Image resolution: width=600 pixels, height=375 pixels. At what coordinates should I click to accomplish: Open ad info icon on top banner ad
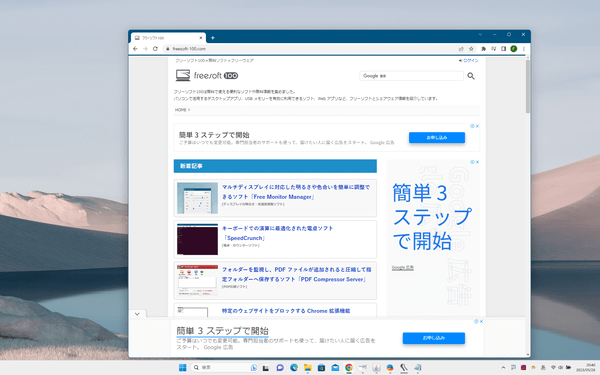[472, 126]
